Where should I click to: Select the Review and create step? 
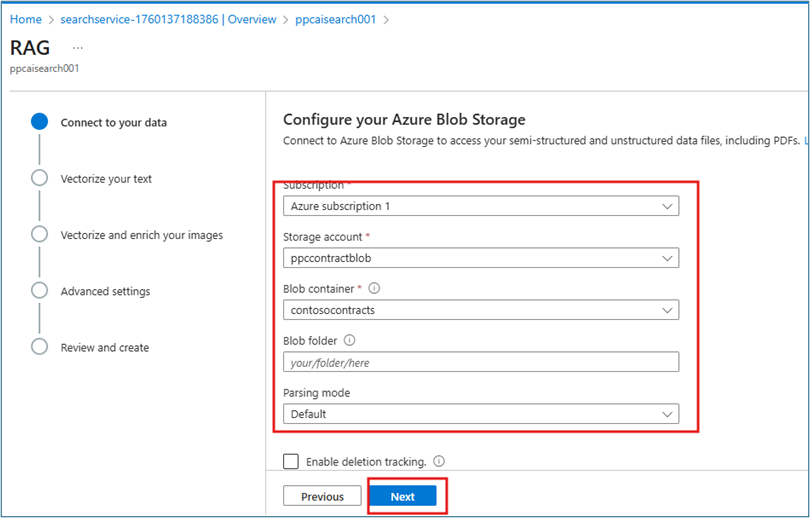coord(105,348)
